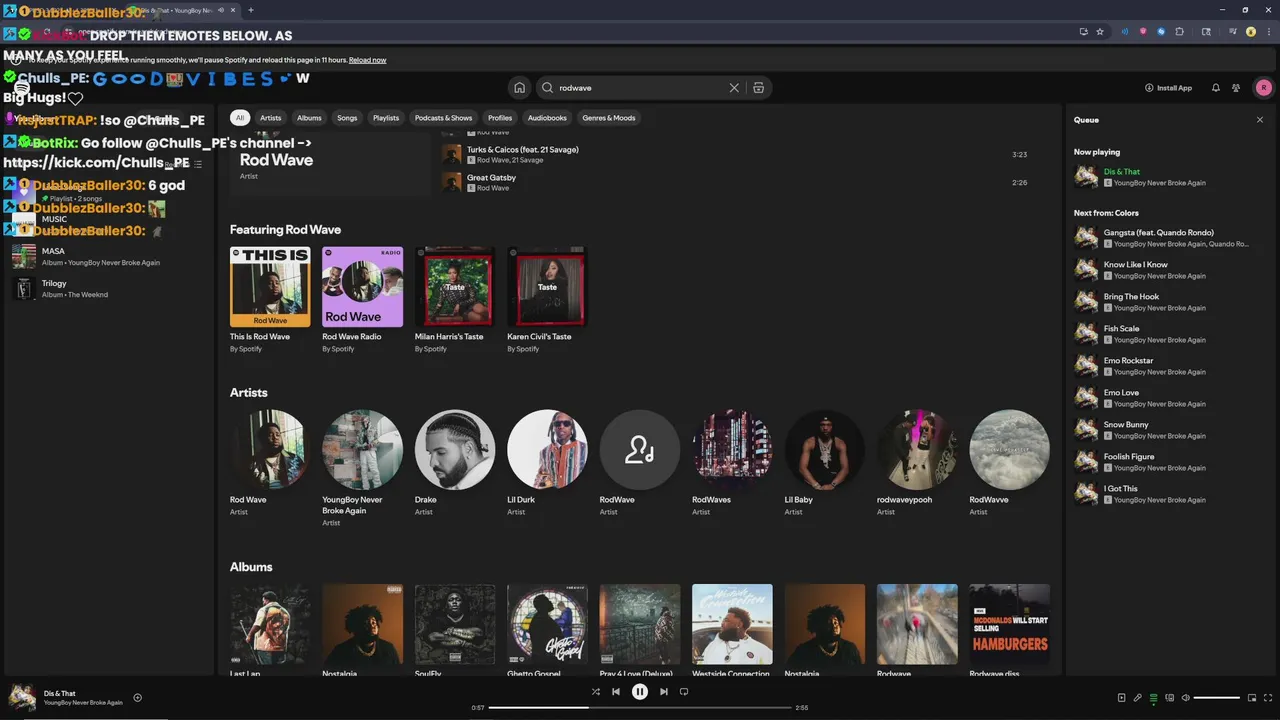
Task: Select the Podcasts & Shows filter chip
Action: click(443, 118)
